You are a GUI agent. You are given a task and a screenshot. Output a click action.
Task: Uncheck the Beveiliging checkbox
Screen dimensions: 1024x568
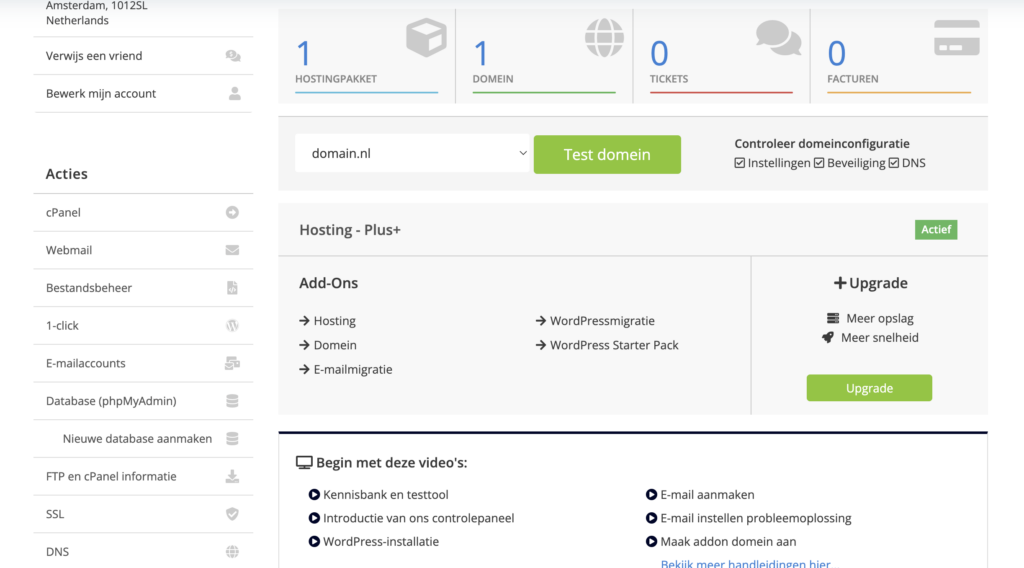pyautogui.click(x=819, y=163)
